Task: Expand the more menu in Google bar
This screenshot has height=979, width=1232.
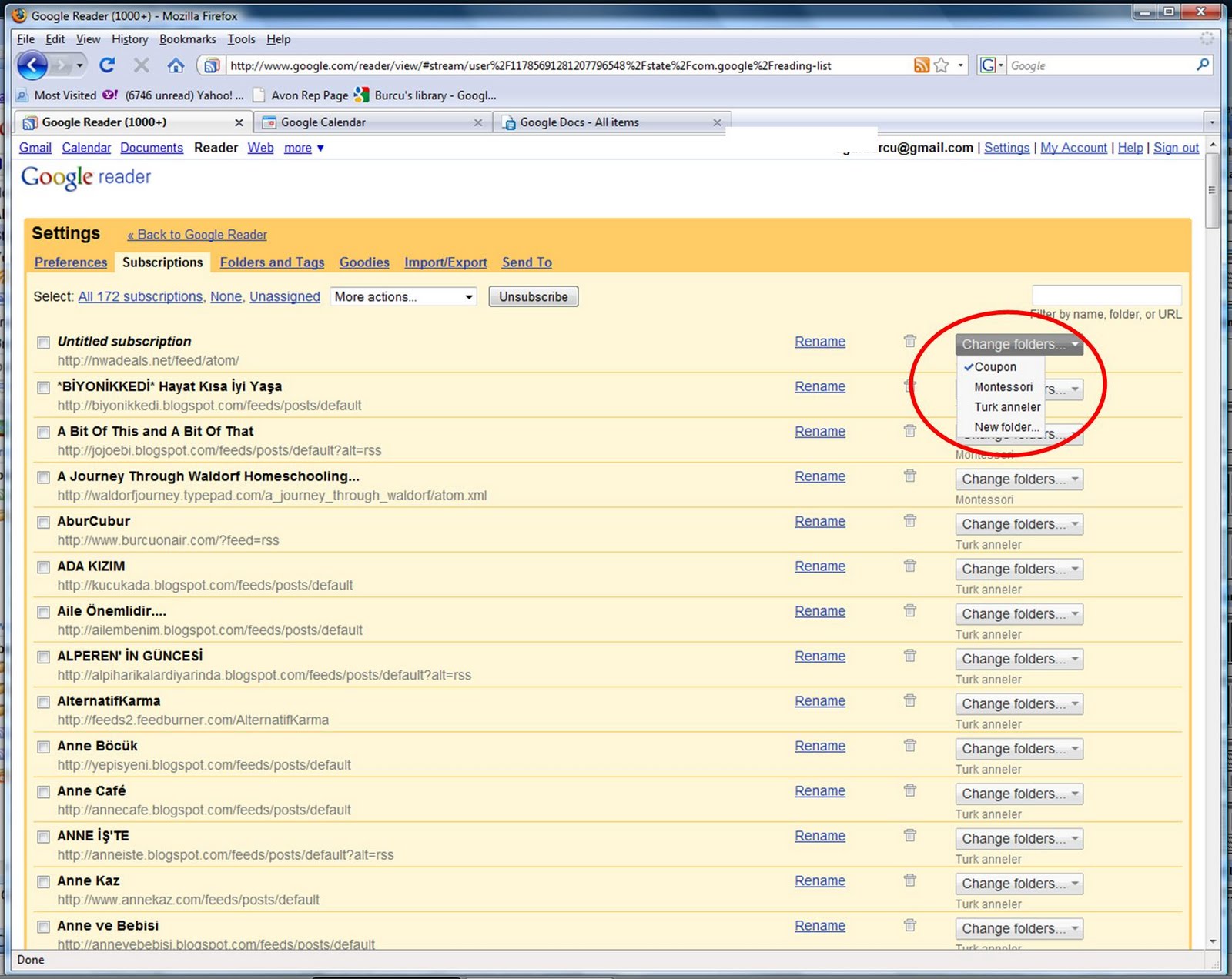Action: (303, 148)
